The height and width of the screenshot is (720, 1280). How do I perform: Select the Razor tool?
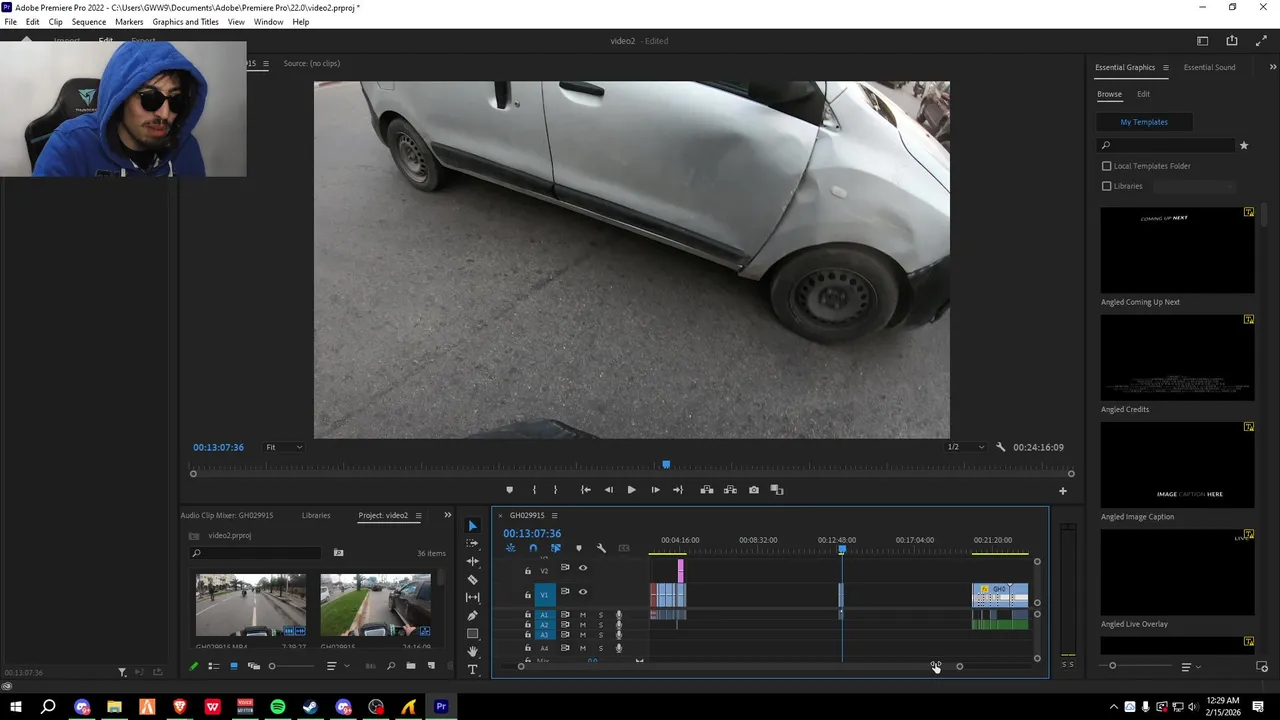tap(473, 580)
